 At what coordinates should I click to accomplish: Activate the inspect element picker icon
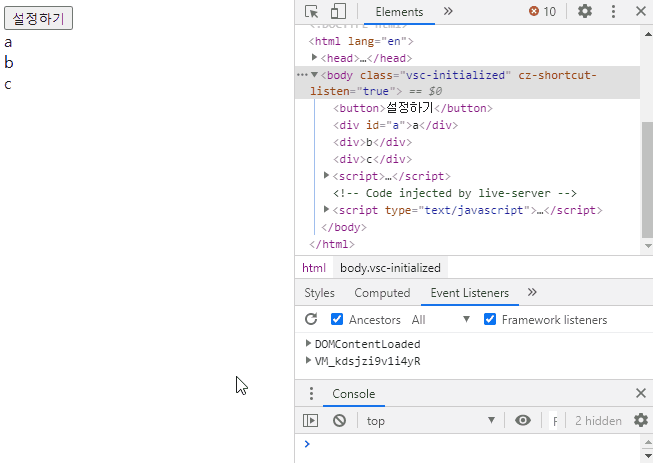[312, 11]
